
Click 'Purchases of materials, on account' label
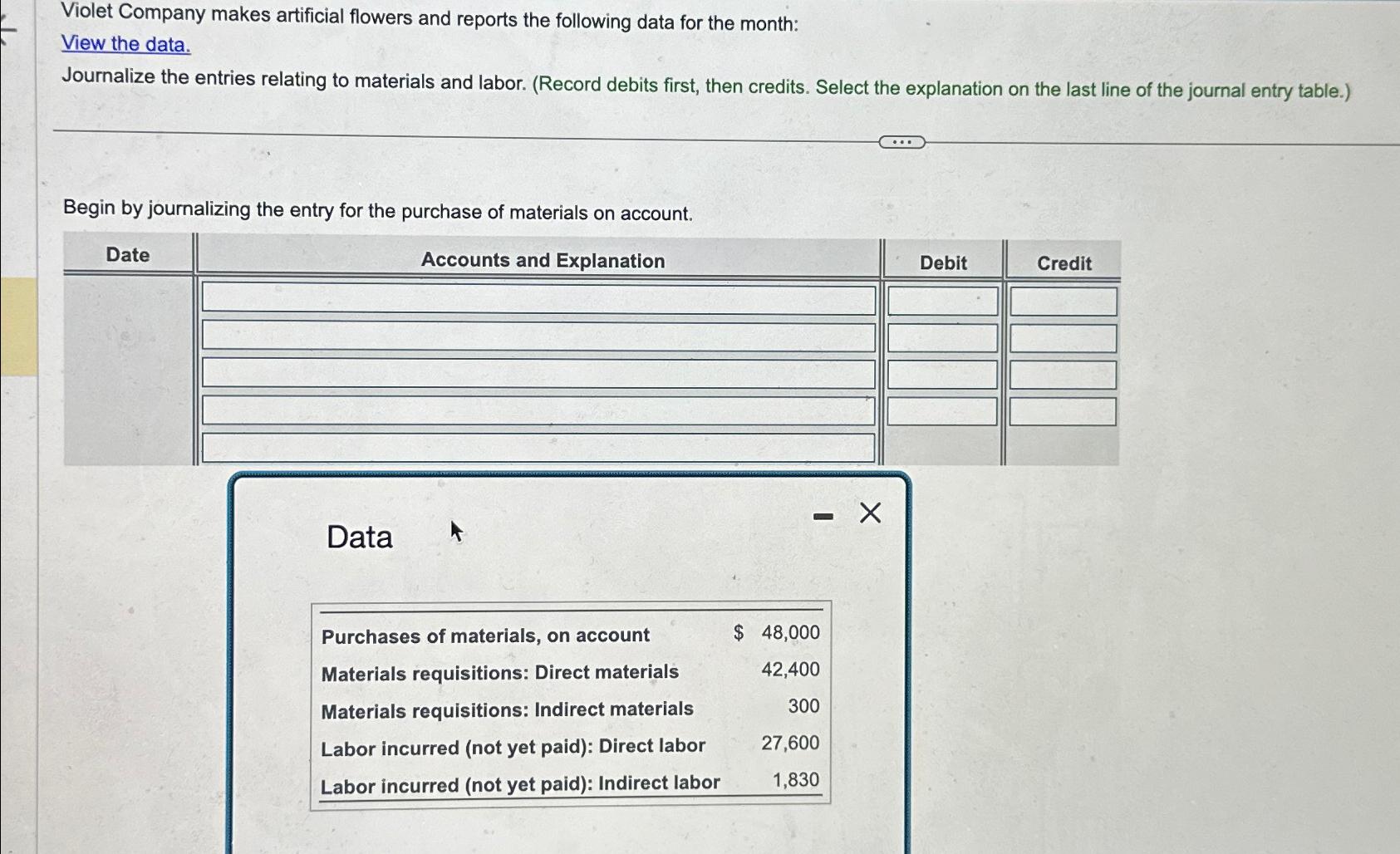[x=485, y=636]
